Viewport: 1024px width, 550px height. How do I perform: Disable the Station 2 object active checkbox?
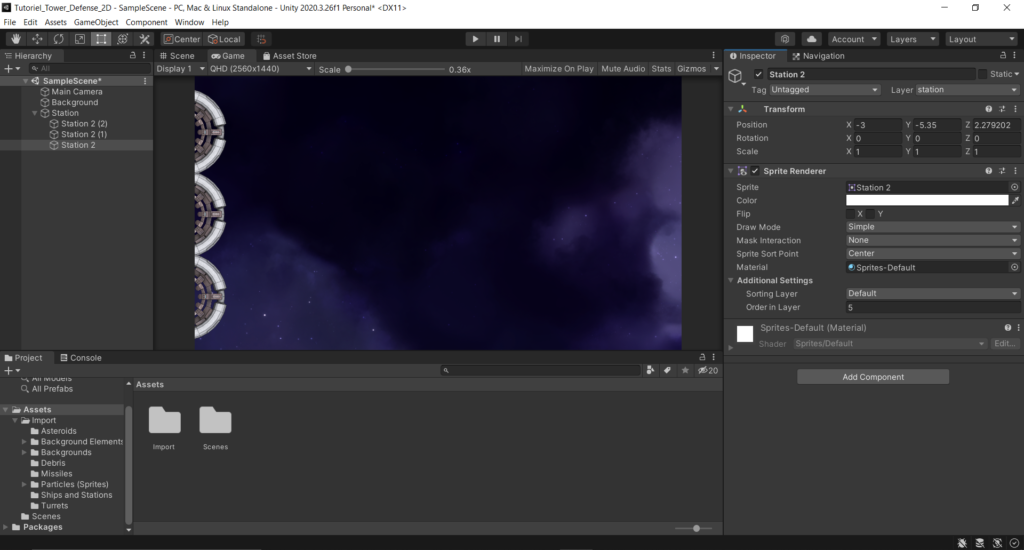(x=759, y=75)
